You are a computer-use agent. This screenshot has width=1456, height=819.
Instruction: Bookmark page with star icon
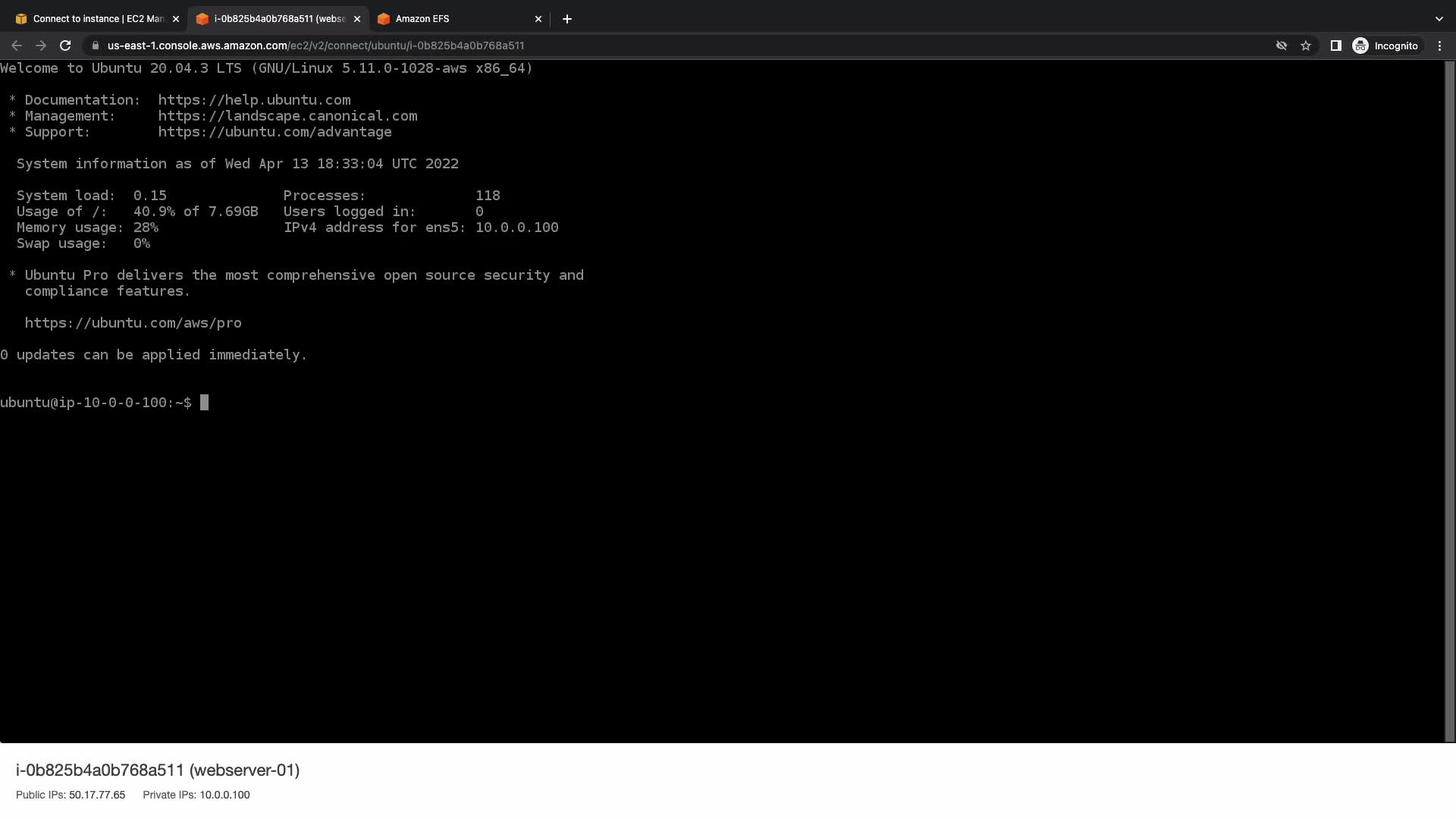tap(1306, 45)
